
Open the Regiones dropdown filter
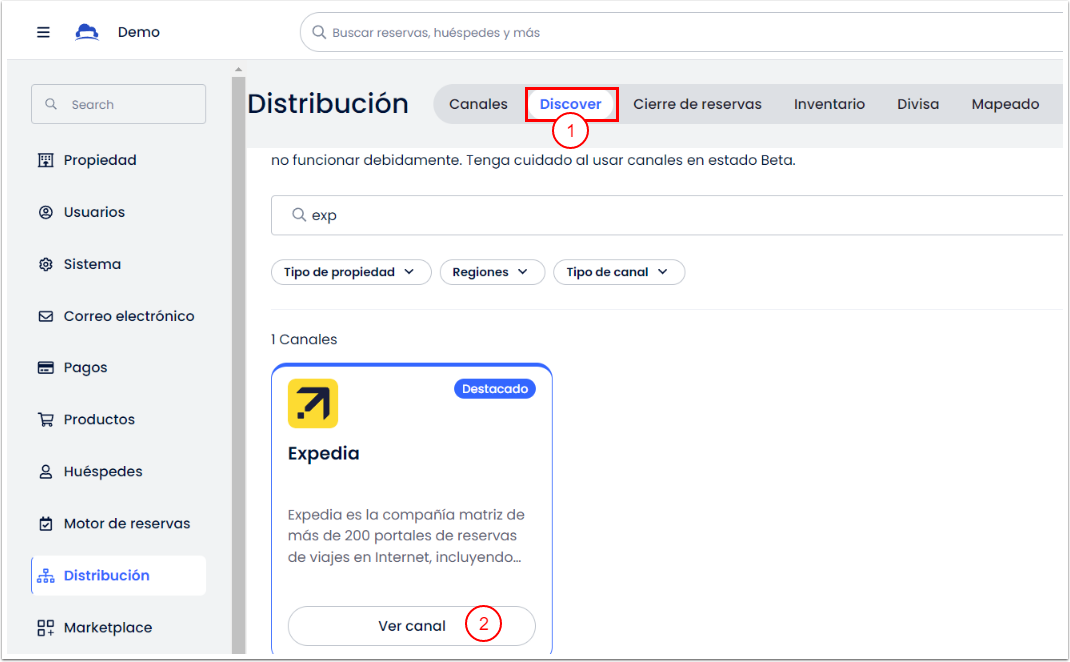click(x=491, y=272)
